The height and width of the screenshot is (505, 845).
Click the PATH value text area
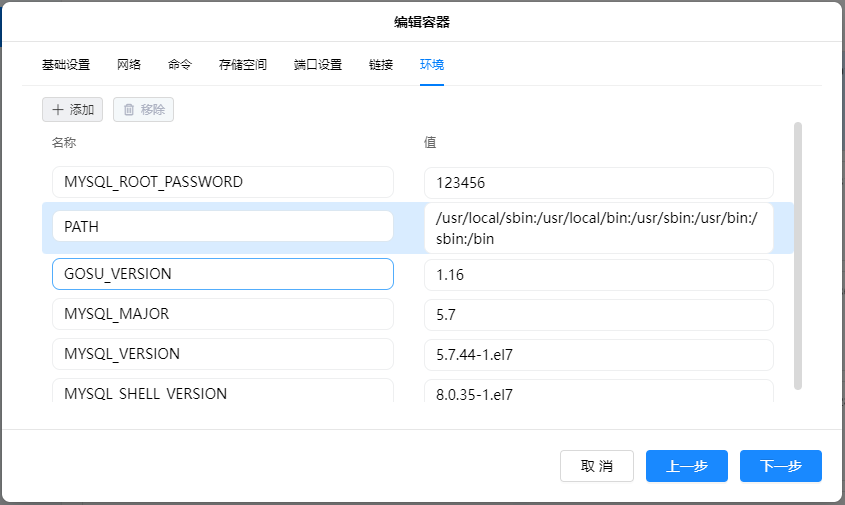click(x=598, y=228)
